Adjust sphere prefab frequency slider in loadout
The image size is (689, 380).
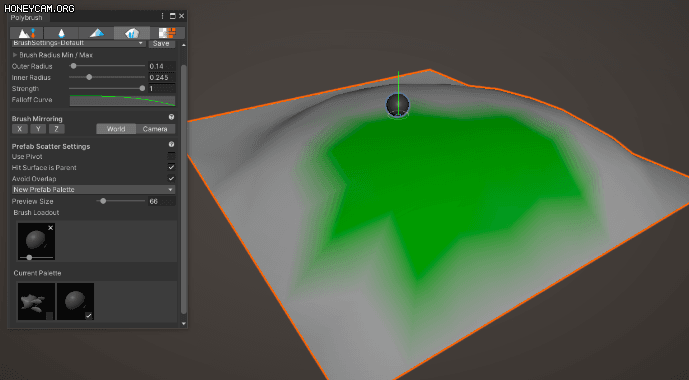[x=29, y=257]
